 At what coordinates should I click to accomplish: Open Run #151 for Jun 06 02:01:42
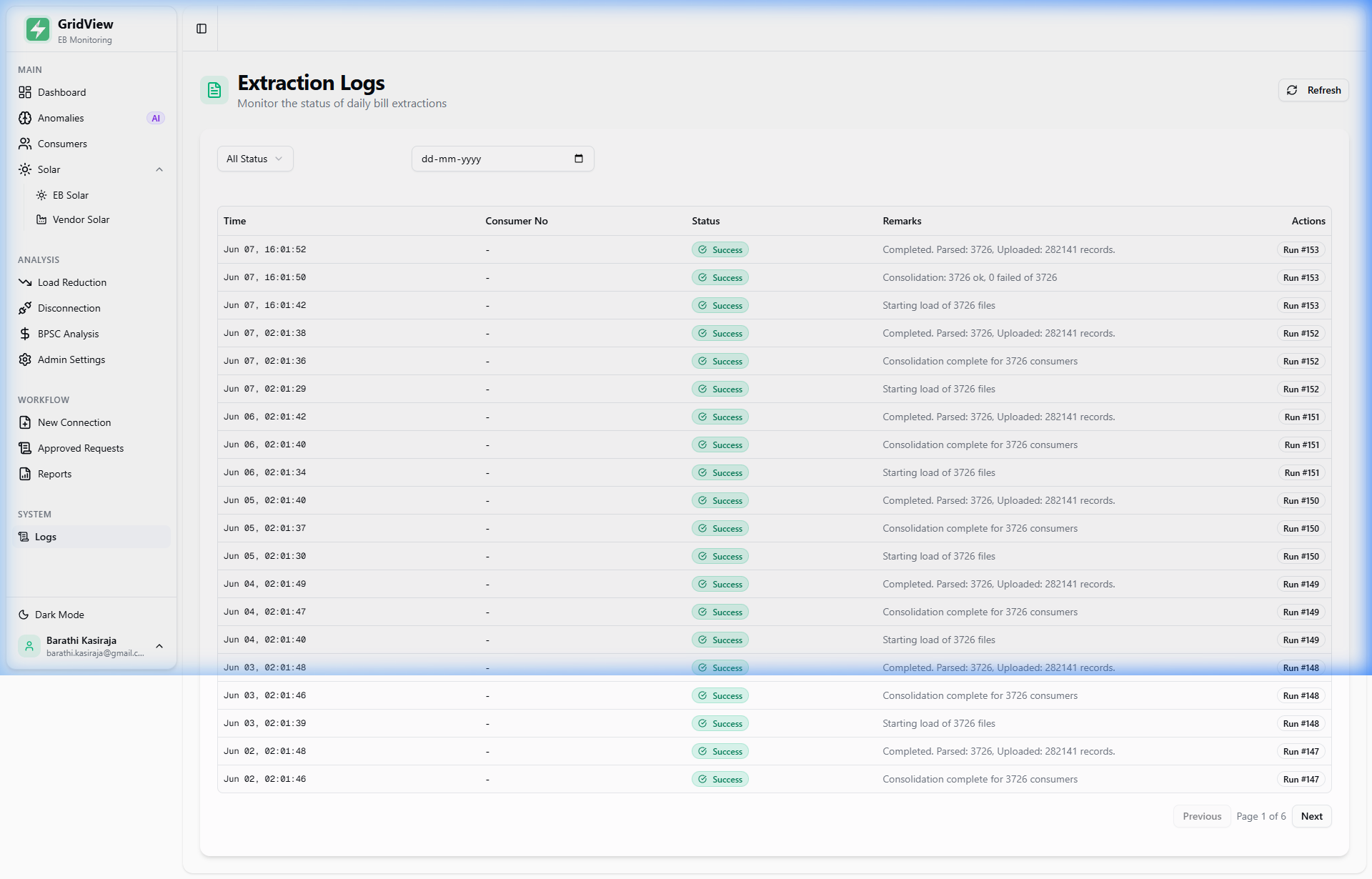[1301, 417]
